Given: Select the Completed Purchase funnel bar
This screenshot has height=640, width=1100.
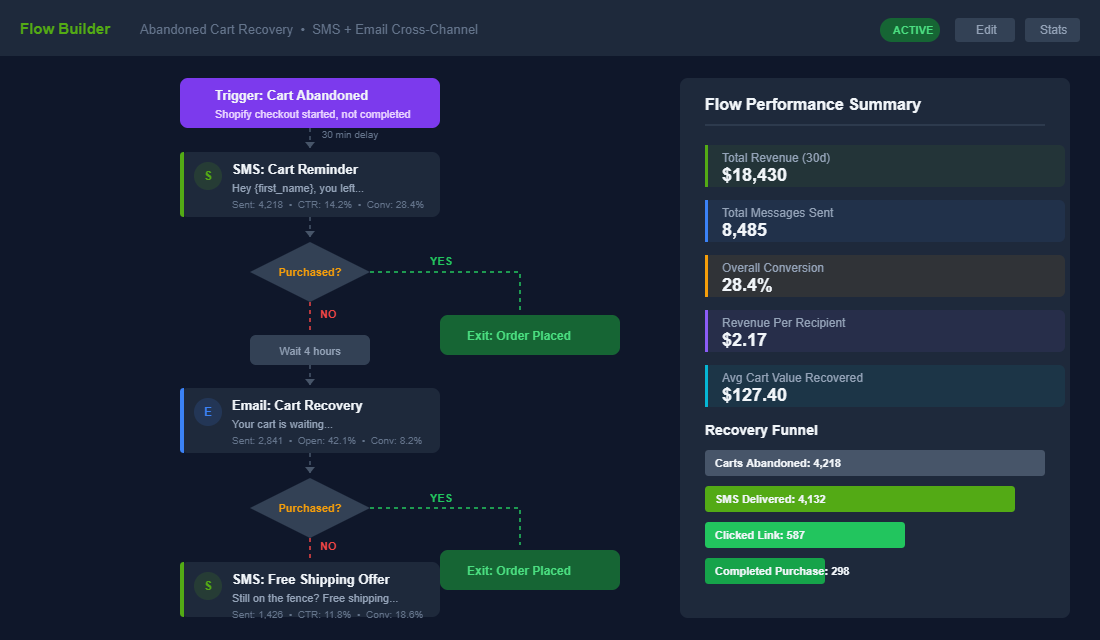Looking at the screenshot, I should click(765, 570).
